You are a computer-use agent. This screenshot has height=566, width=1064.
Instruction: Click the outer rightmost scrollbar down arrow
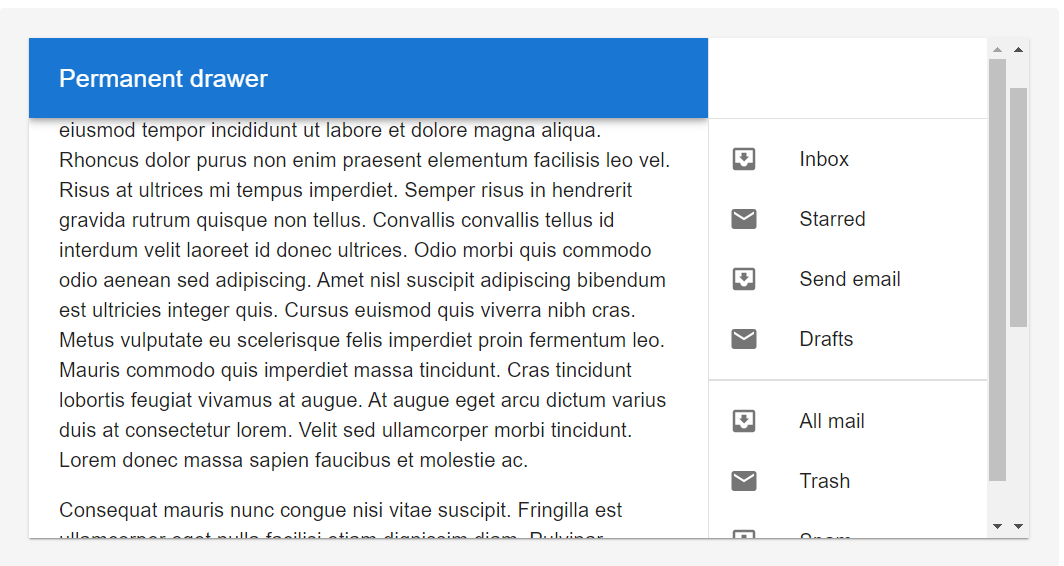[1019, 526]
